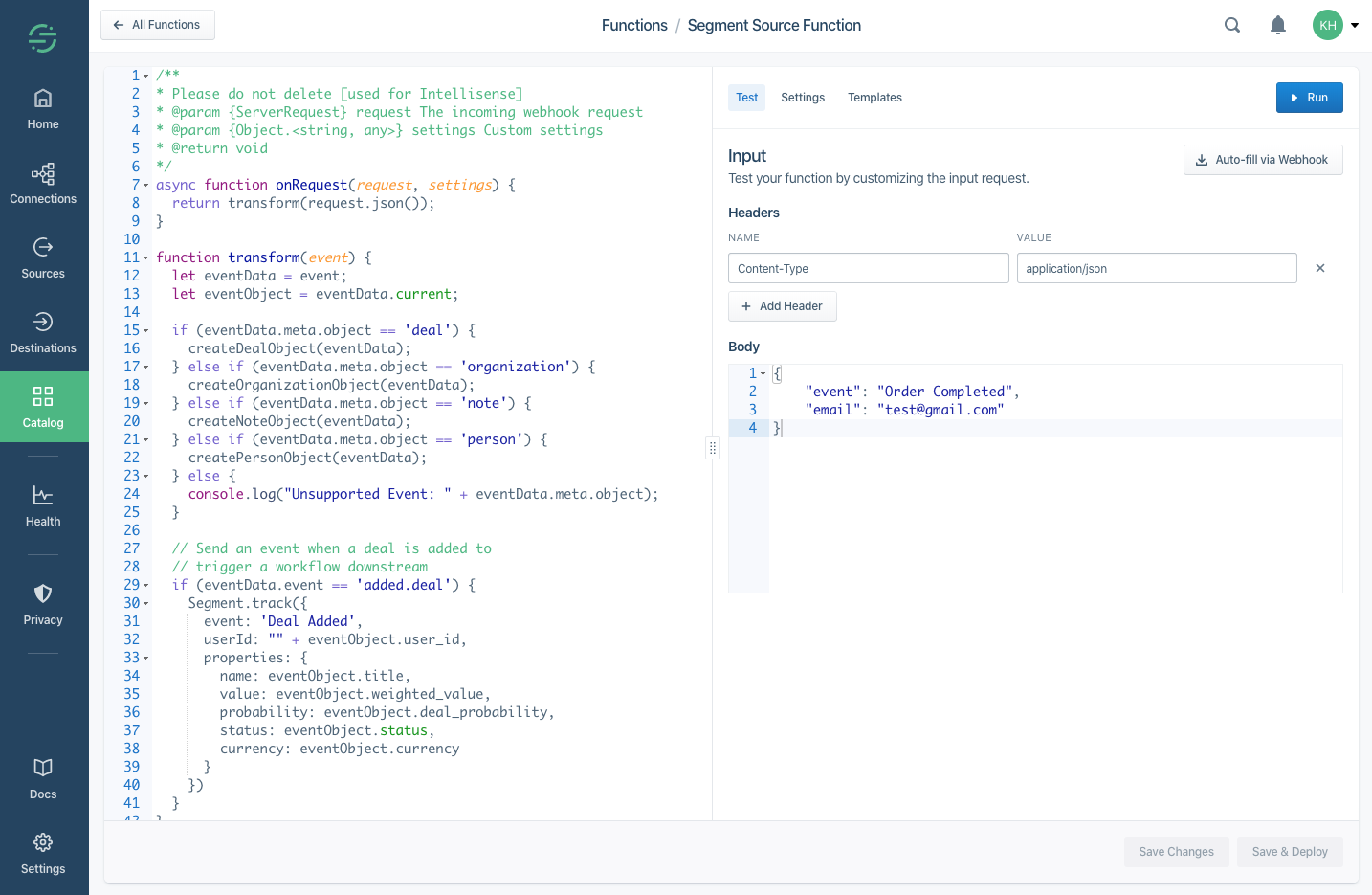This screenshot has height=895, width=1372.
Task: Click the Segment logo in the sidebar
Action: pos(42,36)
